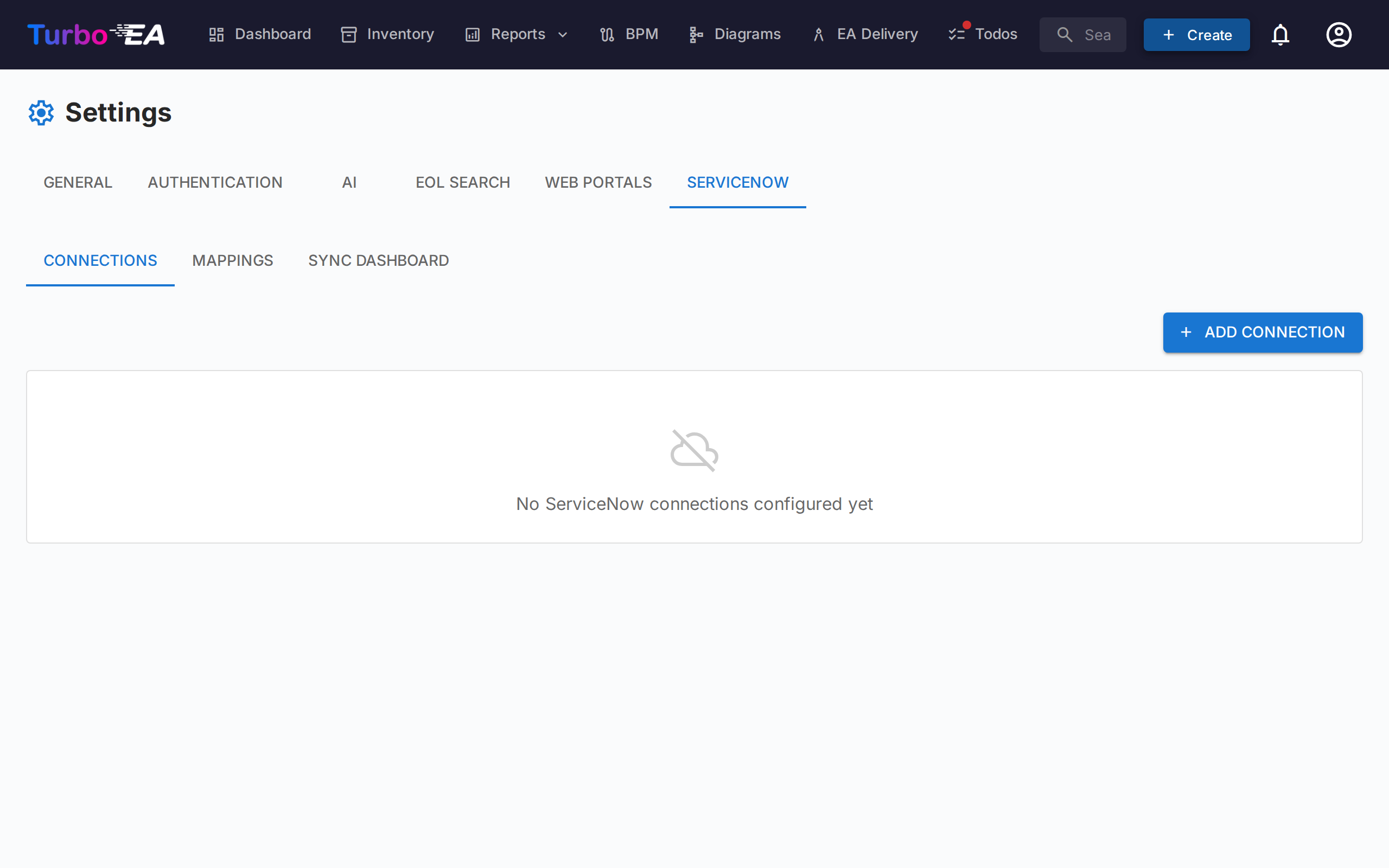Click the Turbo EA logo
Viewport: 1389px width, 868px height.
pyautogui.click(x=95, y=34)
